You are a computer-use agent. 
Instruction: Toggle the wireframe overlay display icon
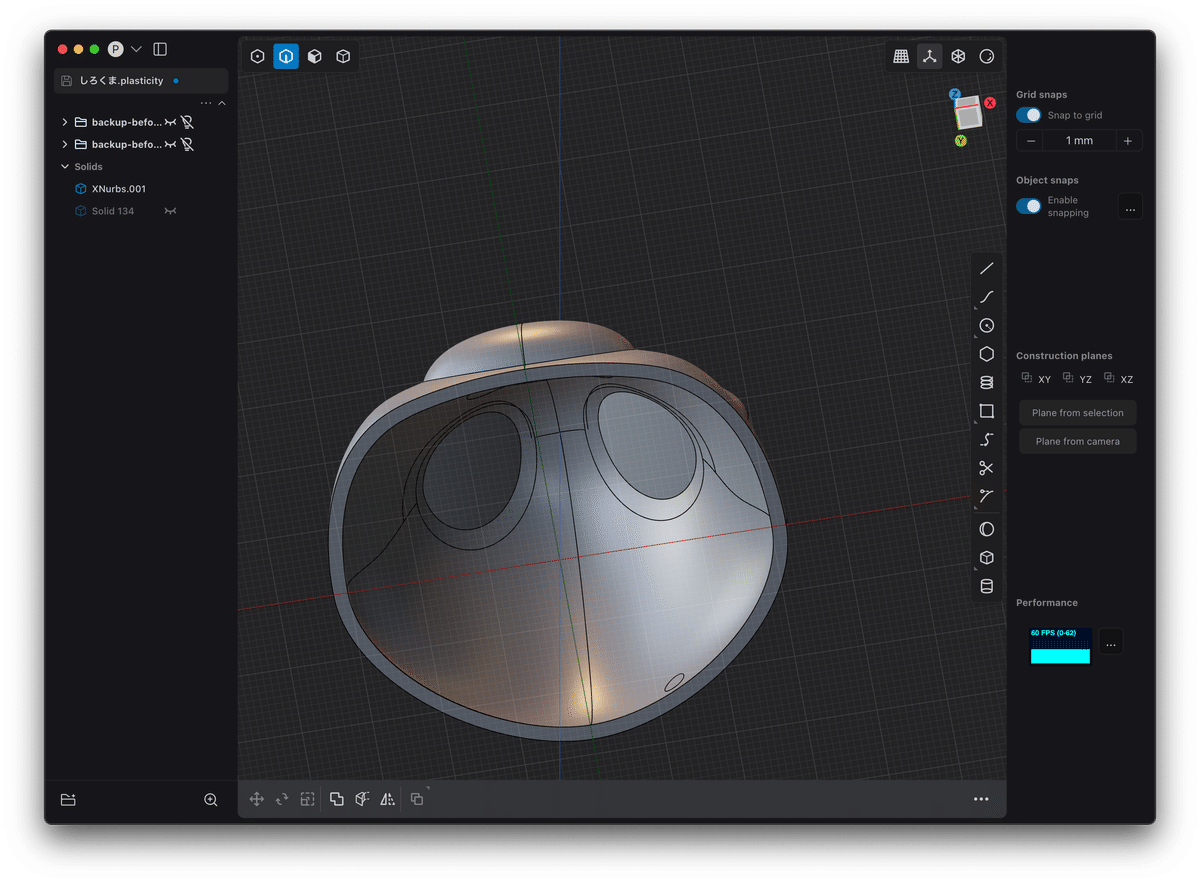click(x=958, y=57)
